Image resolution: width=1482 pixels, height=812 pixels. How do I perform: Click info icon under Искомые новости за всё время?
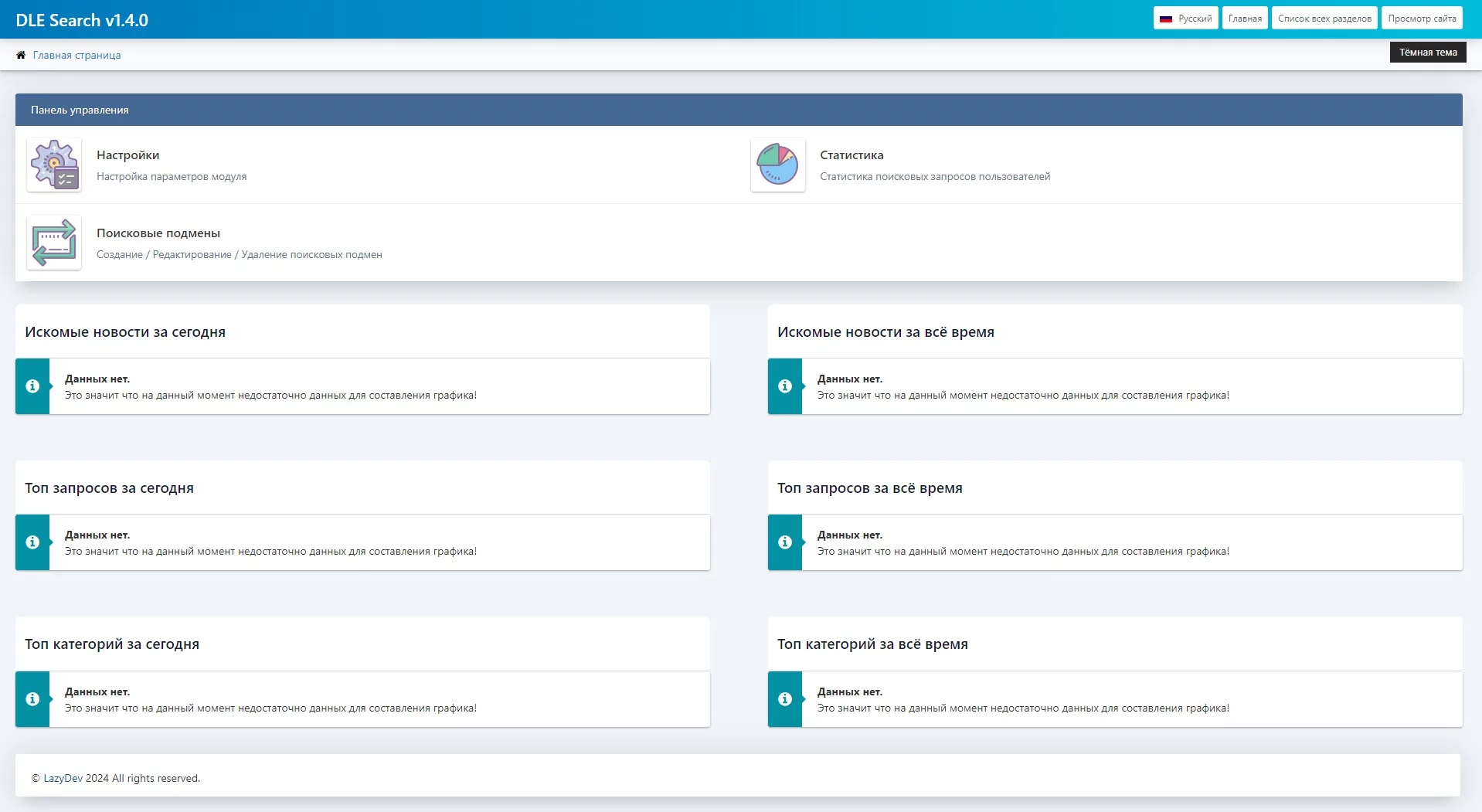(785, 386)
